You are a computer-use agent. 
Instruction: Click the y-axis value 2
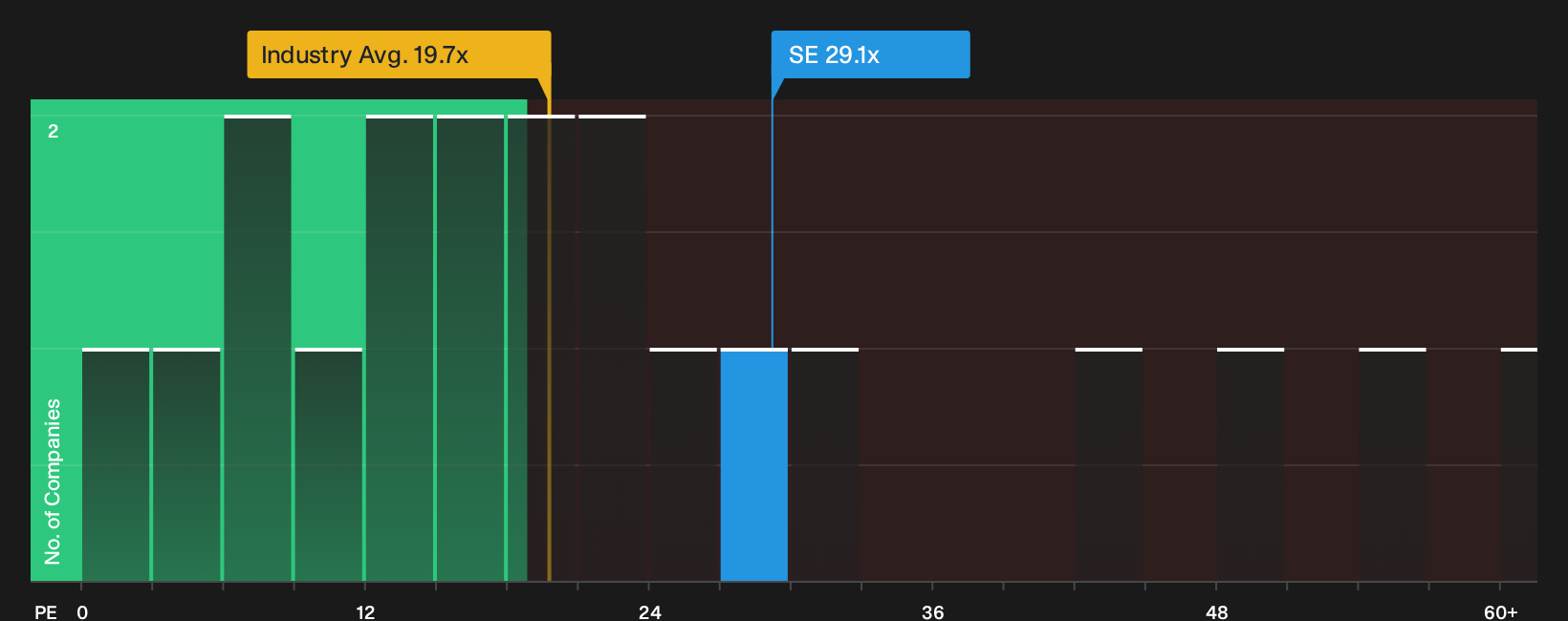coord(54,131)
